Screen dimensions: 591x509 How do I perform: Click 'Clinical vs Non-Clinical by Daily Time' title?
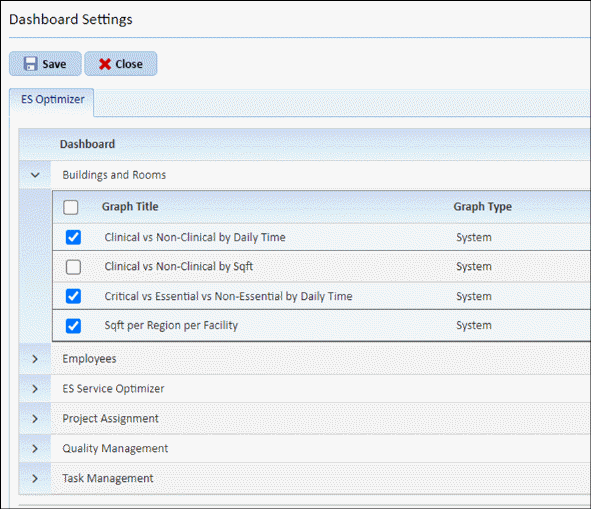(195, 237)
